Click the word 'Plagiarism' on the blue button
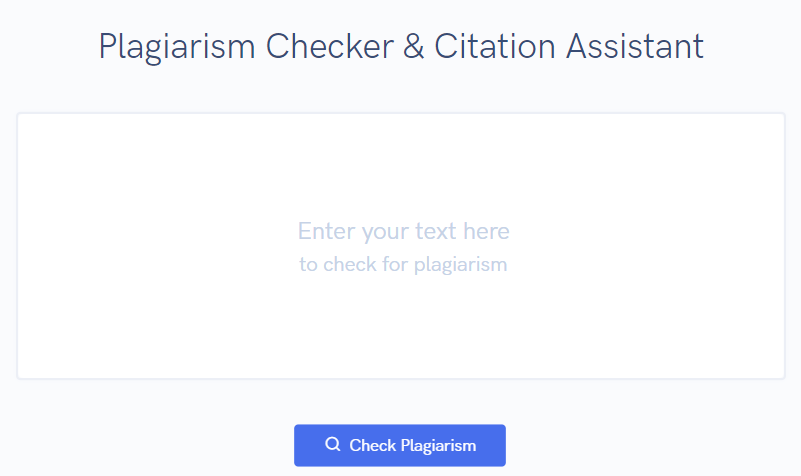 pyautogui.click(x=438, y=446)
